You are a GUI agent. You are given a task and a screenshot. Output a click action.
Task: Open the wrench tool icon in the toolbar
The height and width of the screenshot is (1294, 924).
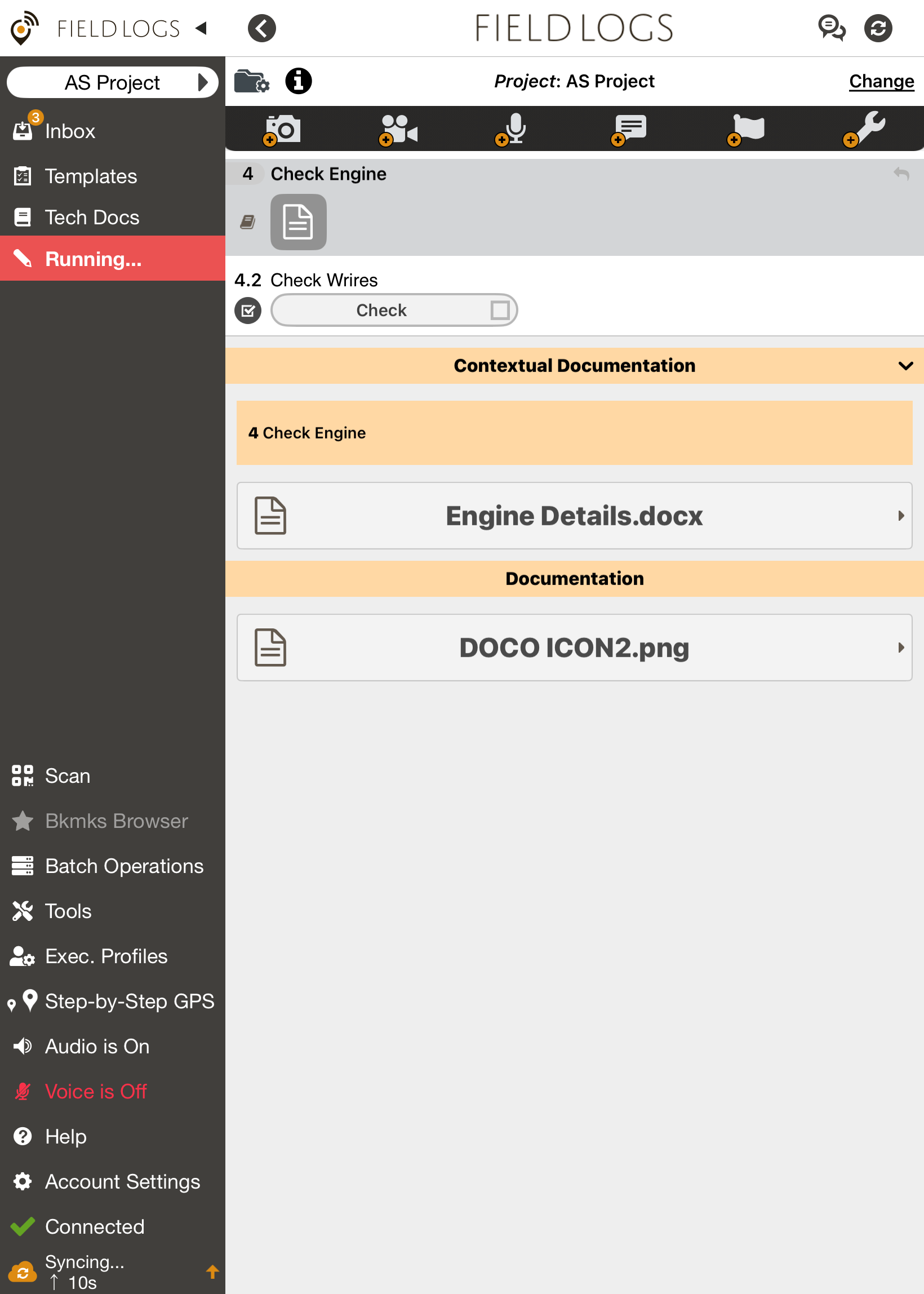click(x=865, y=128)
